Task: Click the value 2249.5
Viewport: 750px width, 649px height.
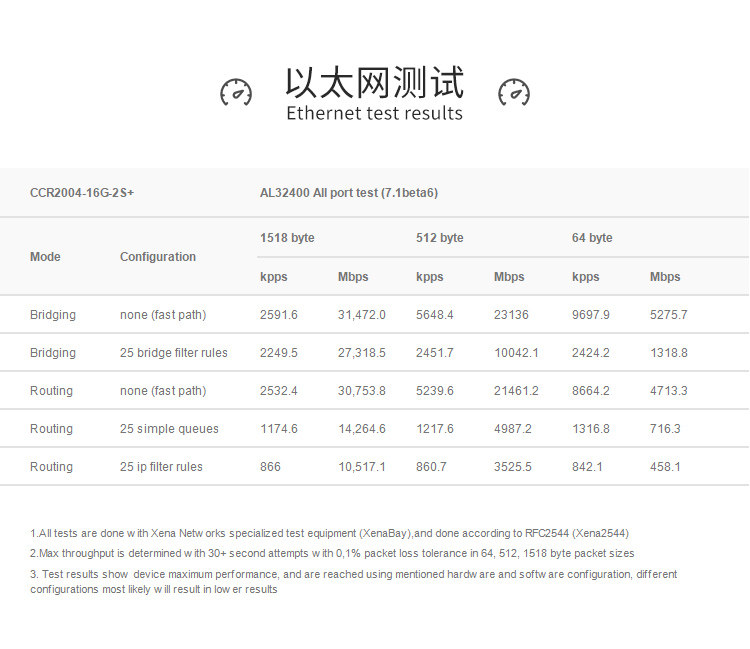Action: (278, 353)
